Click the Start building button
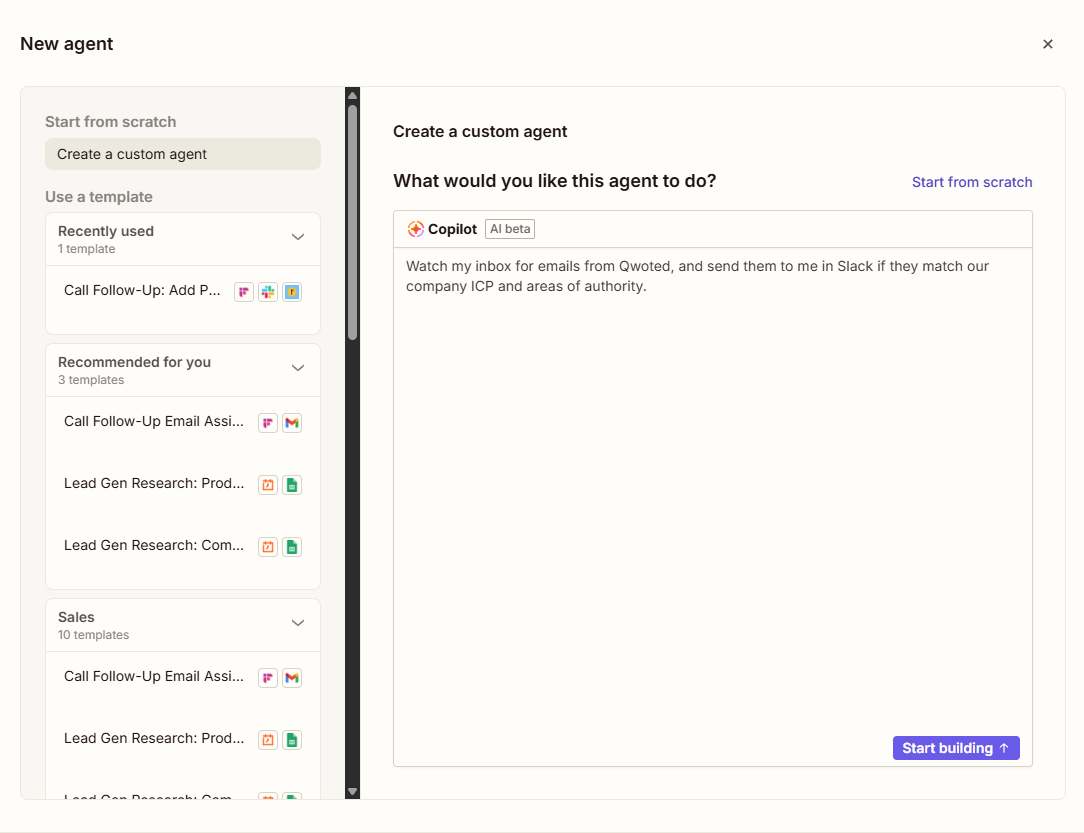Viewport: 1084px width, 833px height. pyautogui.click(x=956, y=747)
